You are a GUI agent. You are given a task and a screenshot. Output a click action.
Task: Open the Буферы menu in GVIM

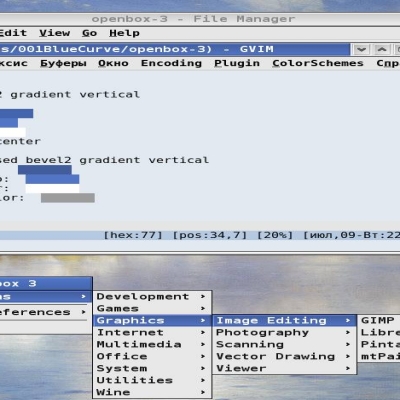(x=63, y=63)
